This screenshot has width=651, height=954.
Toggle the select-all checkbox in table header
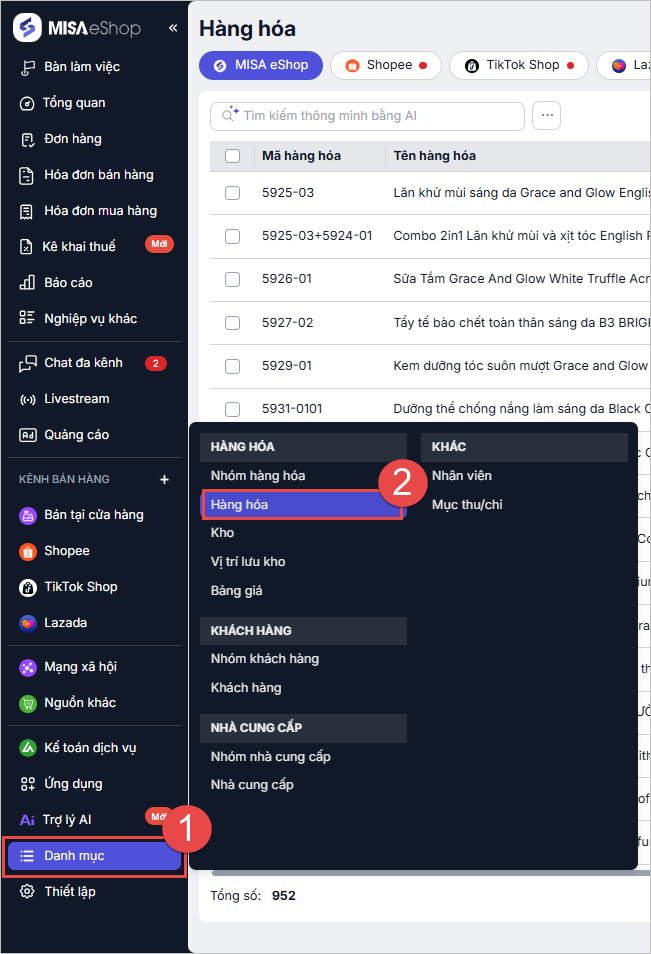coord(232,156)
